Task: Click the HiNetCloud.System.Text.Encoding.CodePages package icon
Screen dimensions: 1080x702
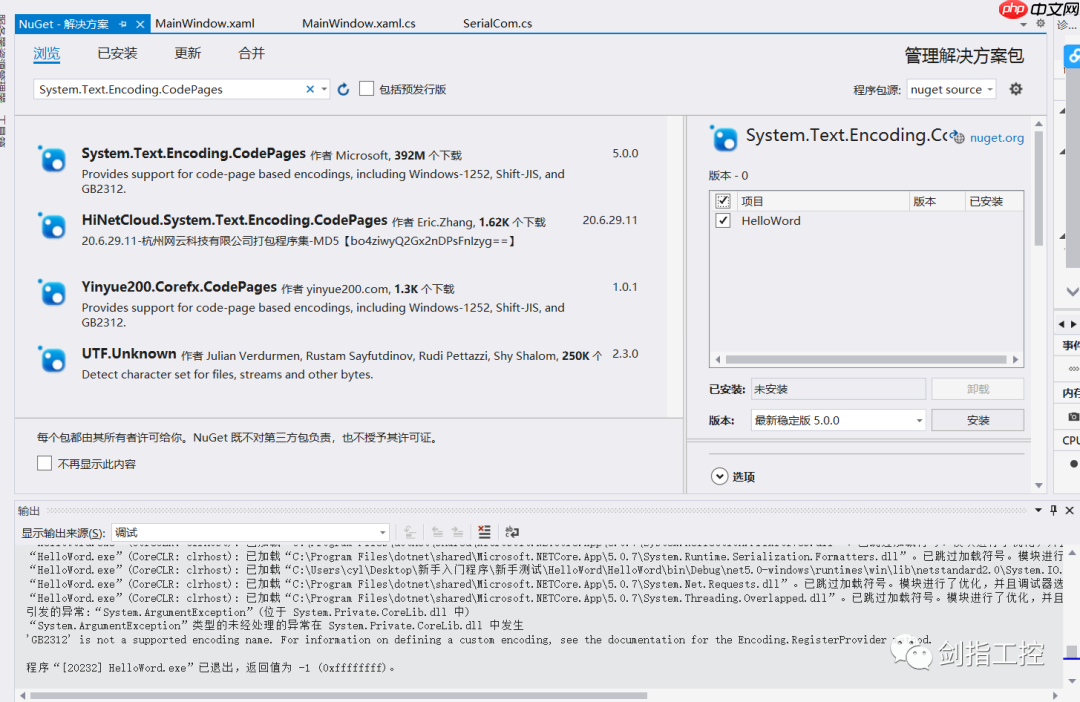Action: 52,225
